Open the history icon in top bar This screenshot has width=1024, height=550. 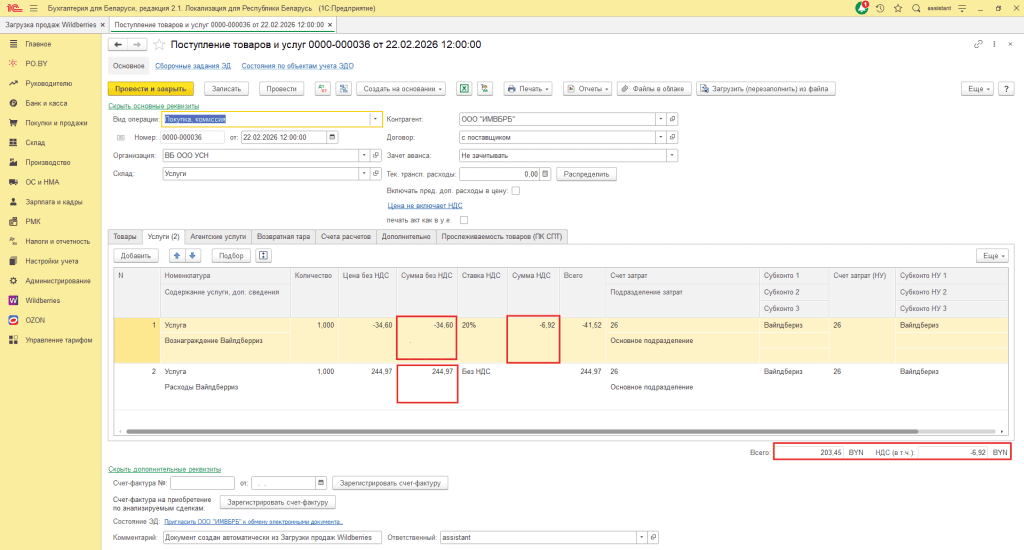coord(880,8)
